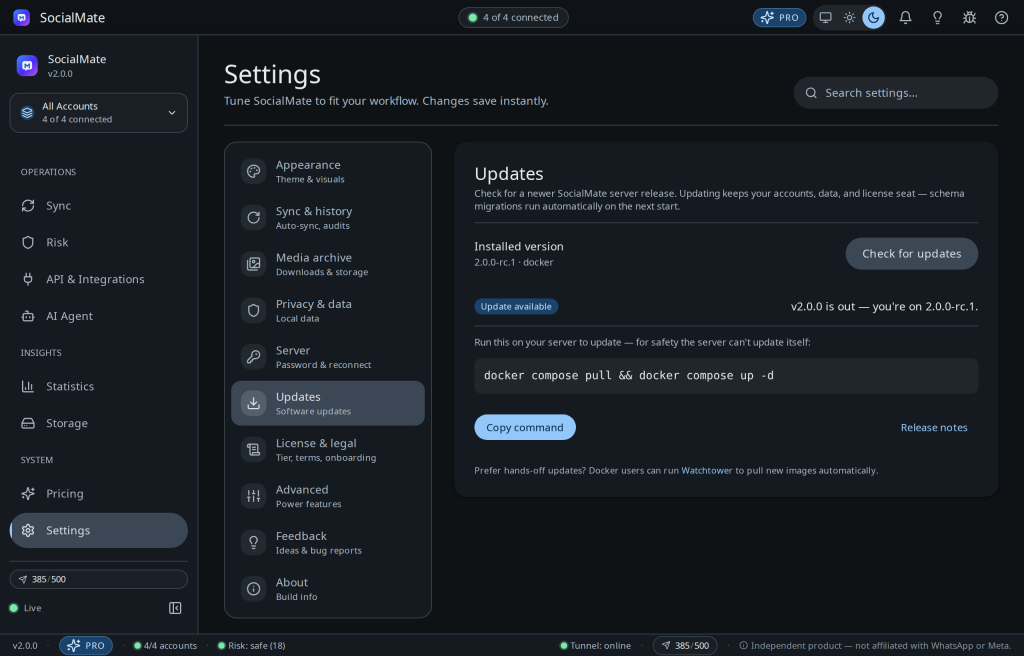
Task: Expand the All Accounts dropdown
Action: 99,112
